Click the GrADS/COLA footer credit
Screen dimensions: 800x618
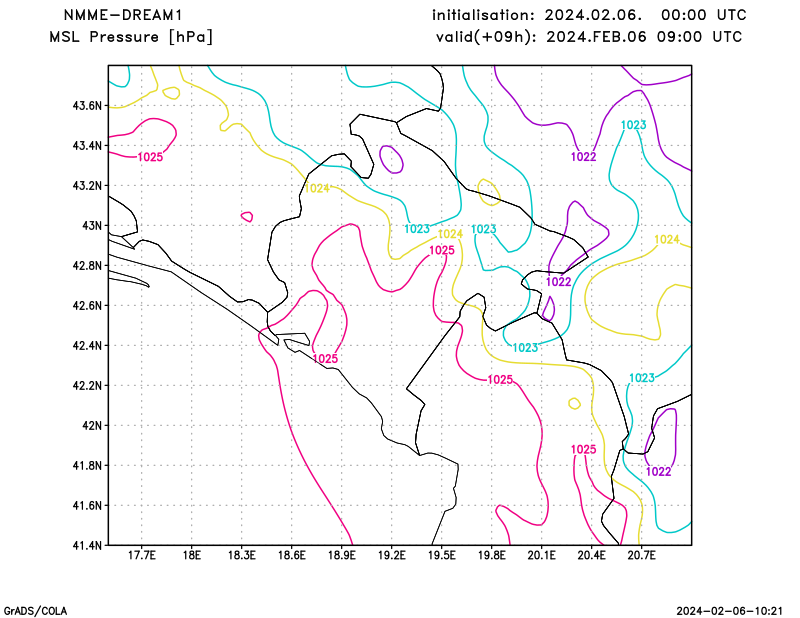click(35, 611)
